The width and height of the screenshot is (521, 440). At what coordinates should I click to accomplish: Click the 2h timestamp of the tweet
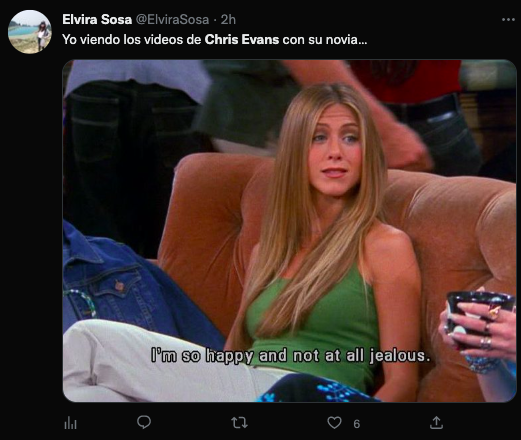coord(228,20)
